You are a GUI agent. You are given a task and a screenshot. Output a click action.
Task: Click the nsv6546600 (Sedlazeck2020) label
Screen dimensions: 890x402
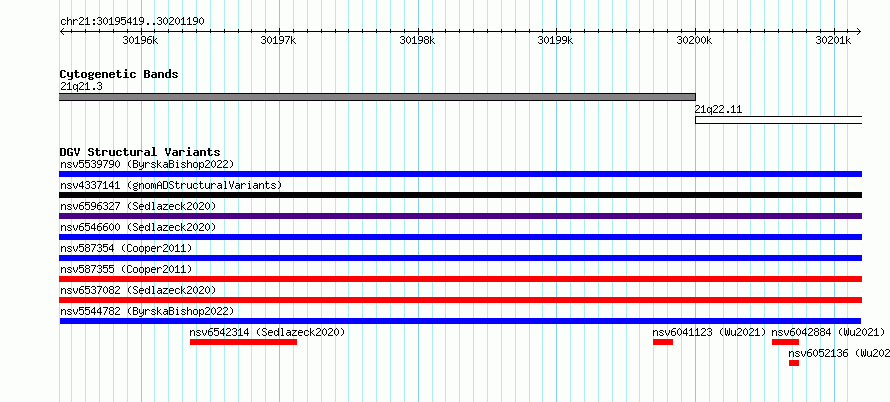click(138, 227)
